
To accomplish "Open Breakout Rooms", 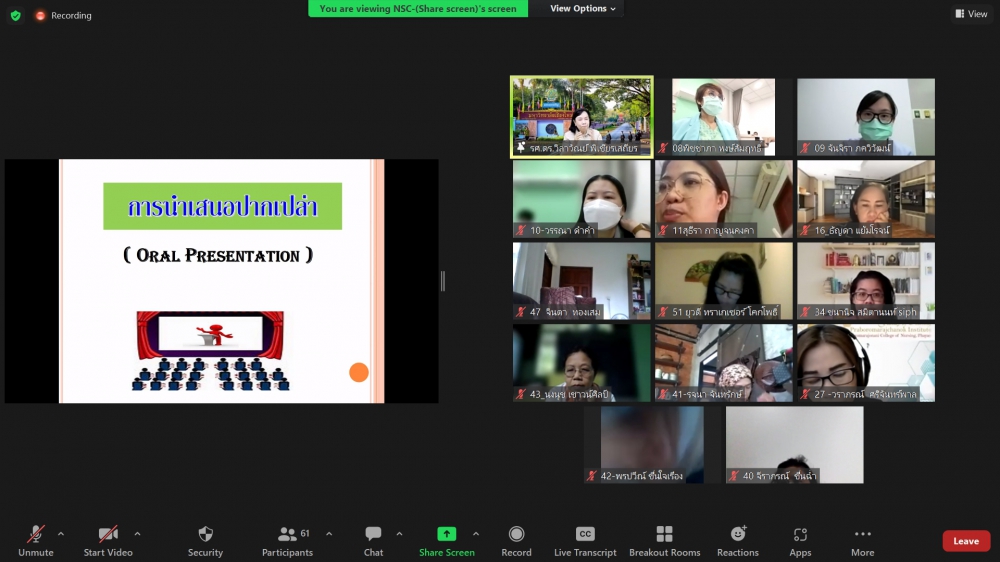I will coord(664,535).
